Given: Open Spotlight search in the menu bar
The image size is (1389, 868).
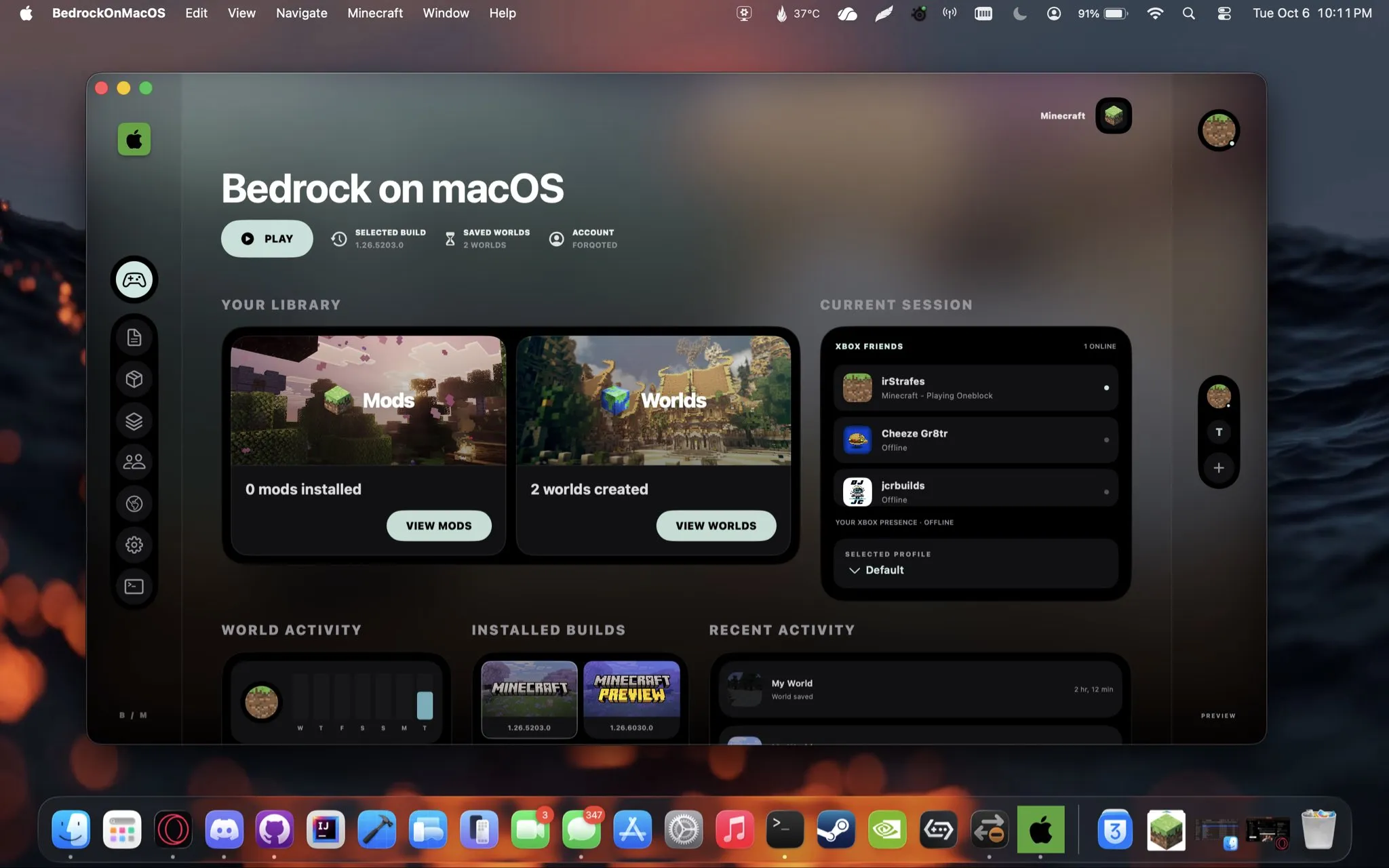Looking at the screenshot, I should click(1188, 13).
